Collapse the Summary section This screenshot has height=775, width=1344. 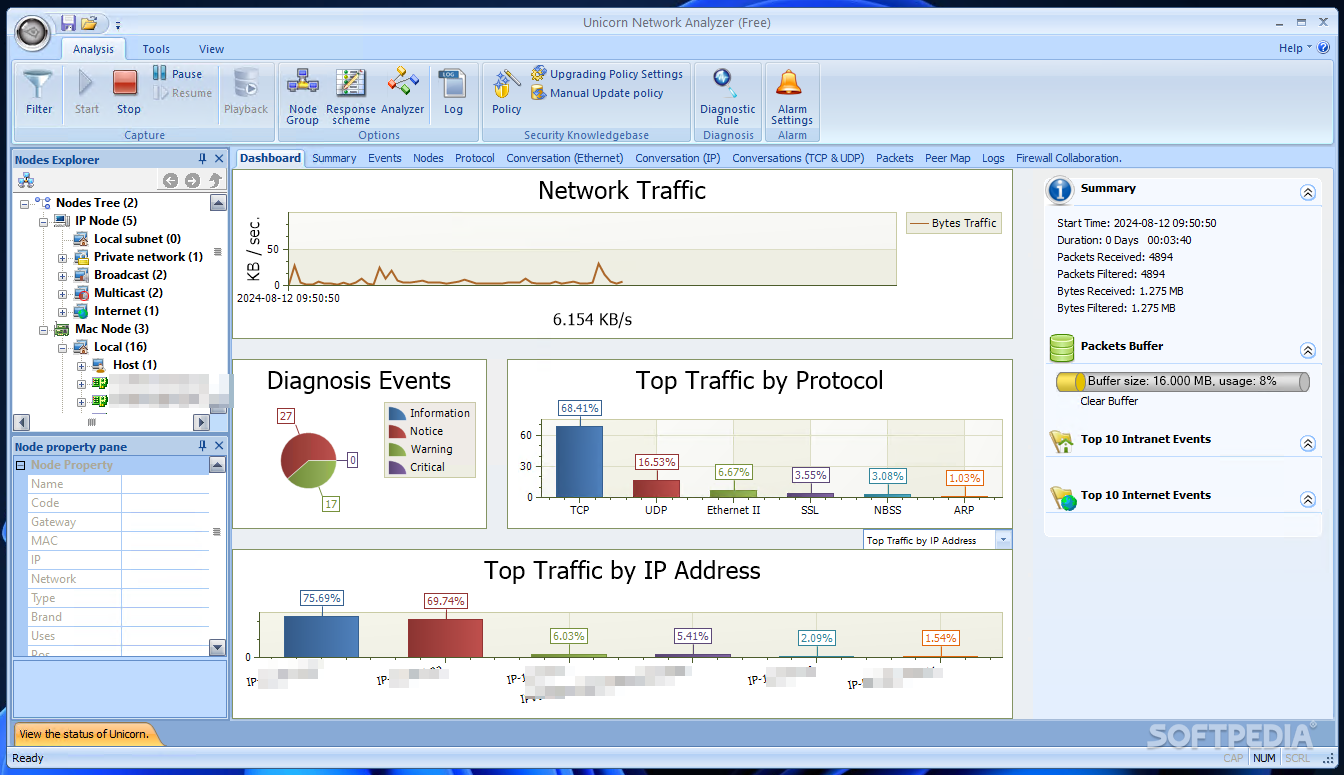[1307, 193]
